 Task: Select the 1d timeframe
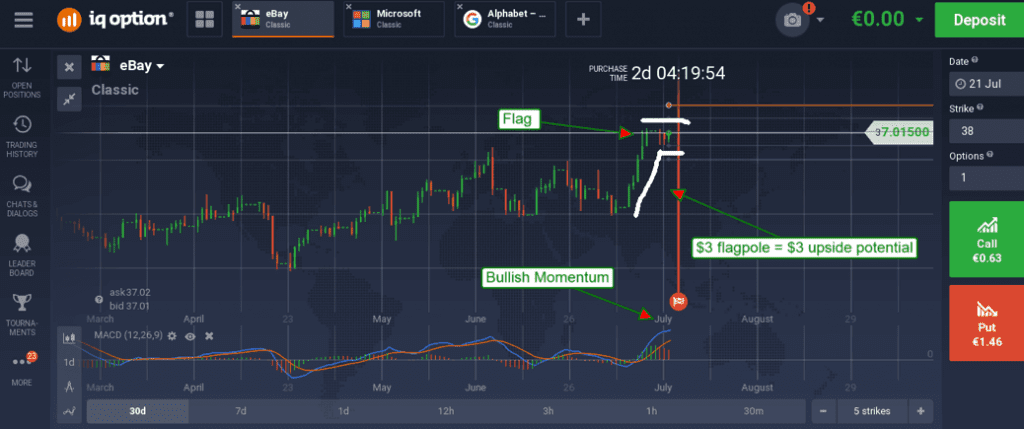343,411
